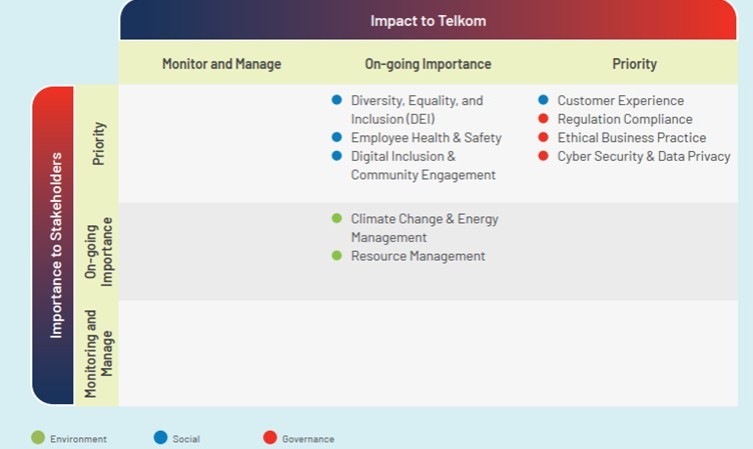Select the green bullet beside Resource Management
The width and height of the screenshot is (753, 449).
[337, 255]
